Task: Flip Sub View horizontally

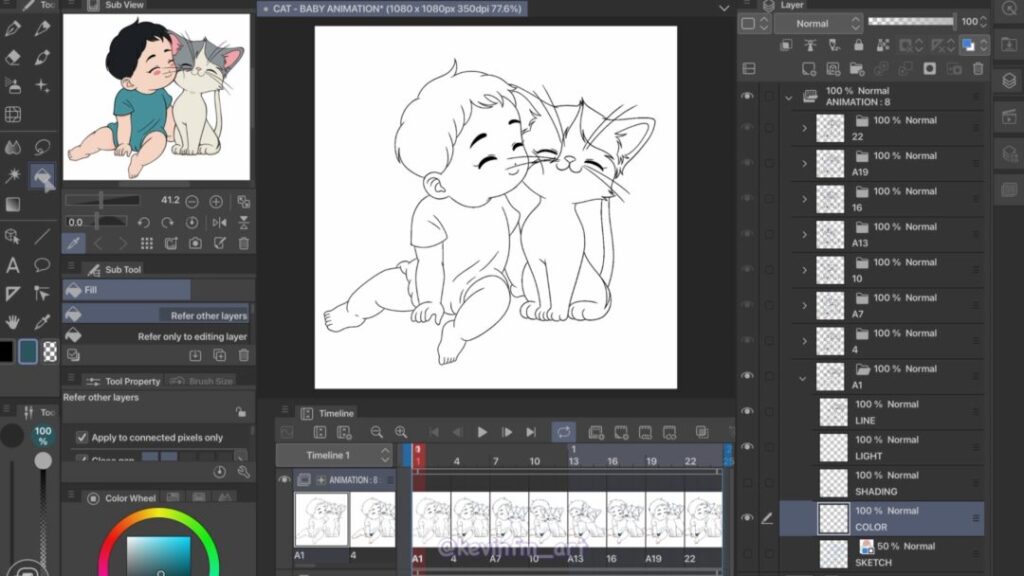Action: pos(220,223)
